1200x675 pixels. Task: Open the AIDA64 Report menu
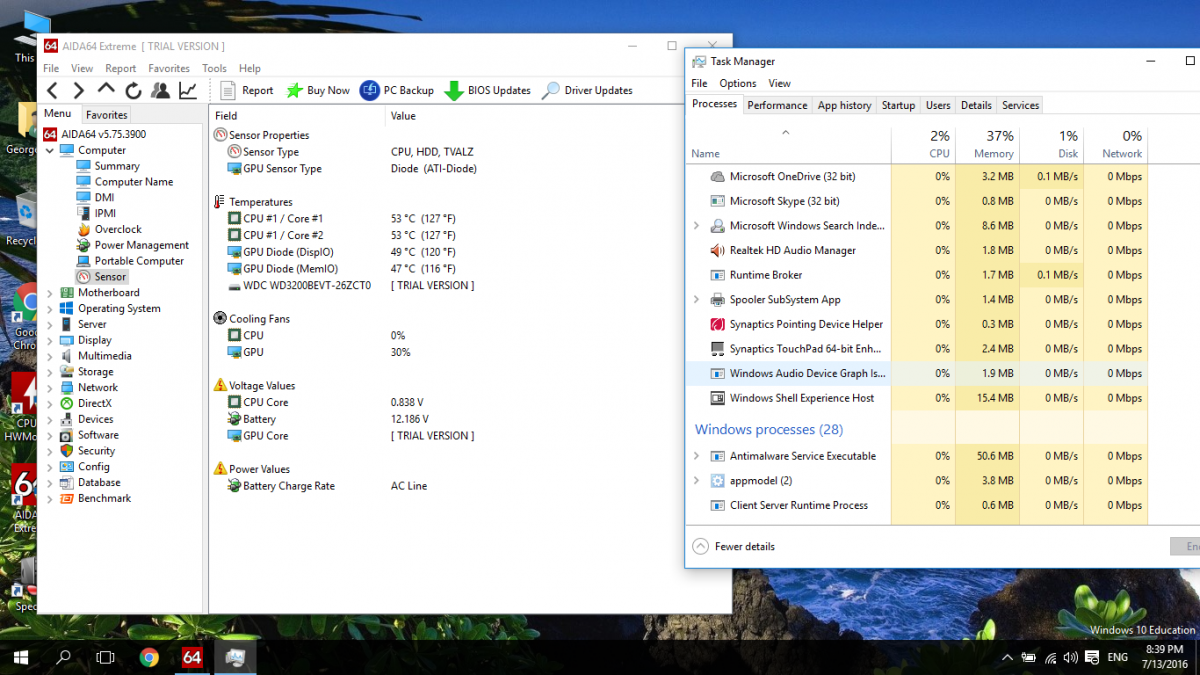click(120, 68)
